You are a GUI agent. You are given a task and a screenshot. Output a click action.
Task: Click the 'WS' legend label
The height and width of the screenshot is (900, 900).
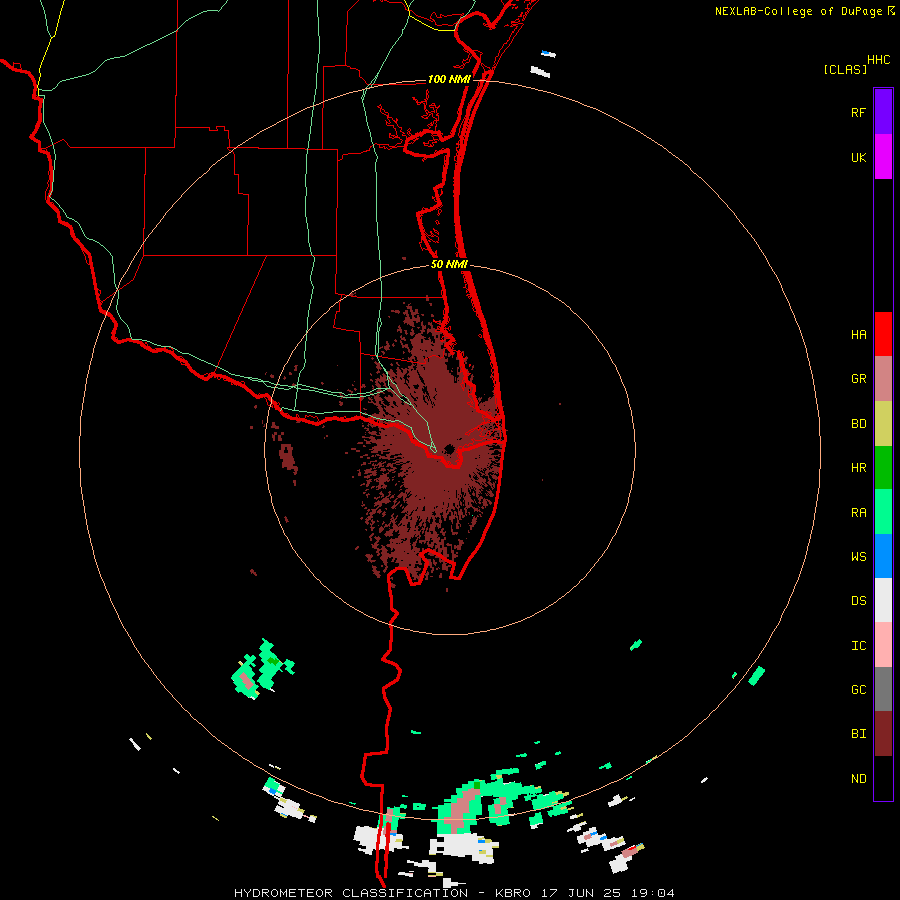click(x=859, y=557)
